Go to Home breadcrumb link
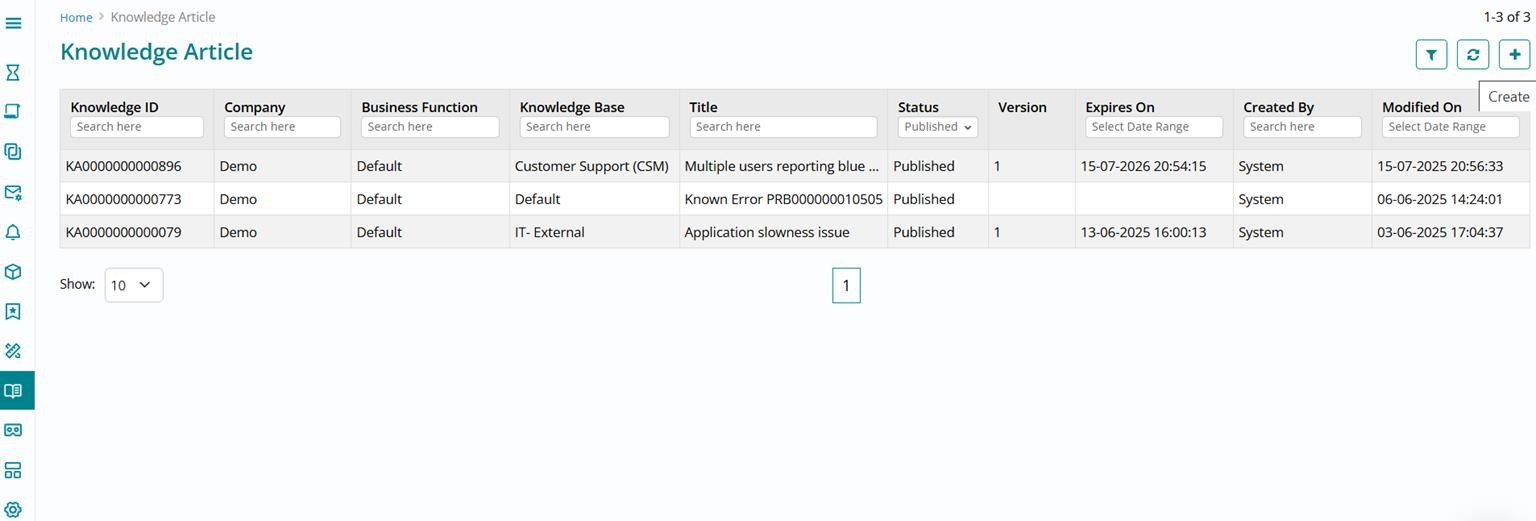Viewport: 1536px width, 521px height. [76, 17]
